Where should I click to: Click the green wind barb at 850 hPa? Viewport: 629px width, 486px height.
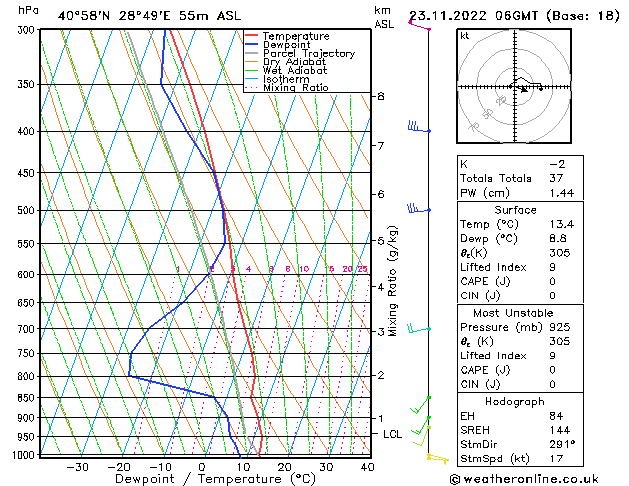click(420, 405)
